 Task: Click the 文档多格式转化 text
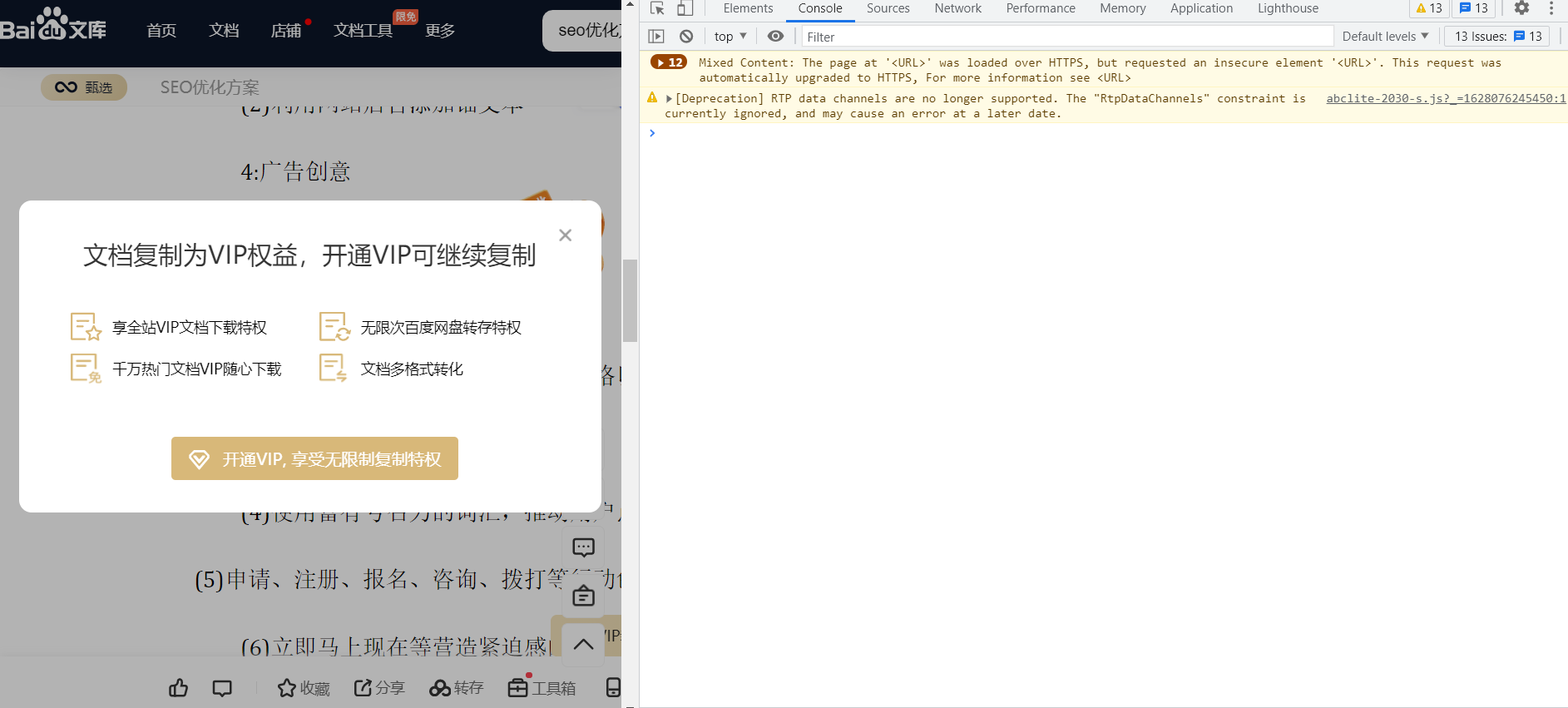tap(412, 369)
